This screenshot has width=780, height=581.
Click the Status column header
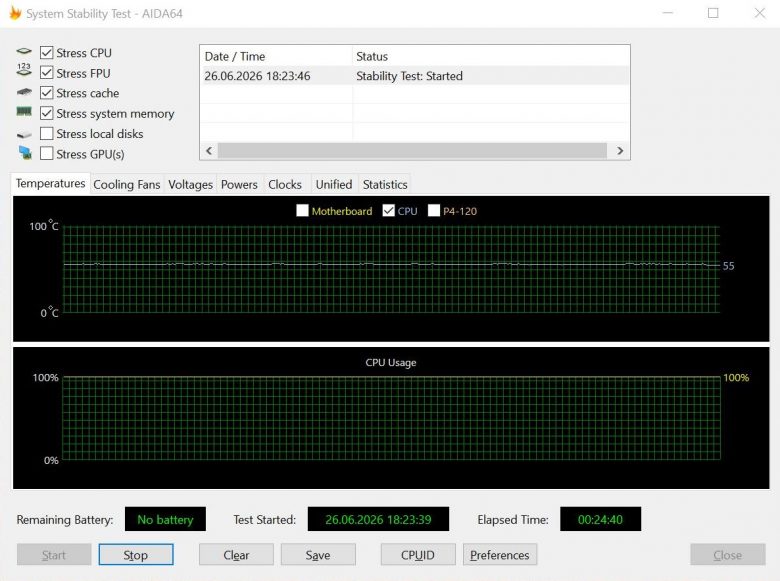coord(491,56)
